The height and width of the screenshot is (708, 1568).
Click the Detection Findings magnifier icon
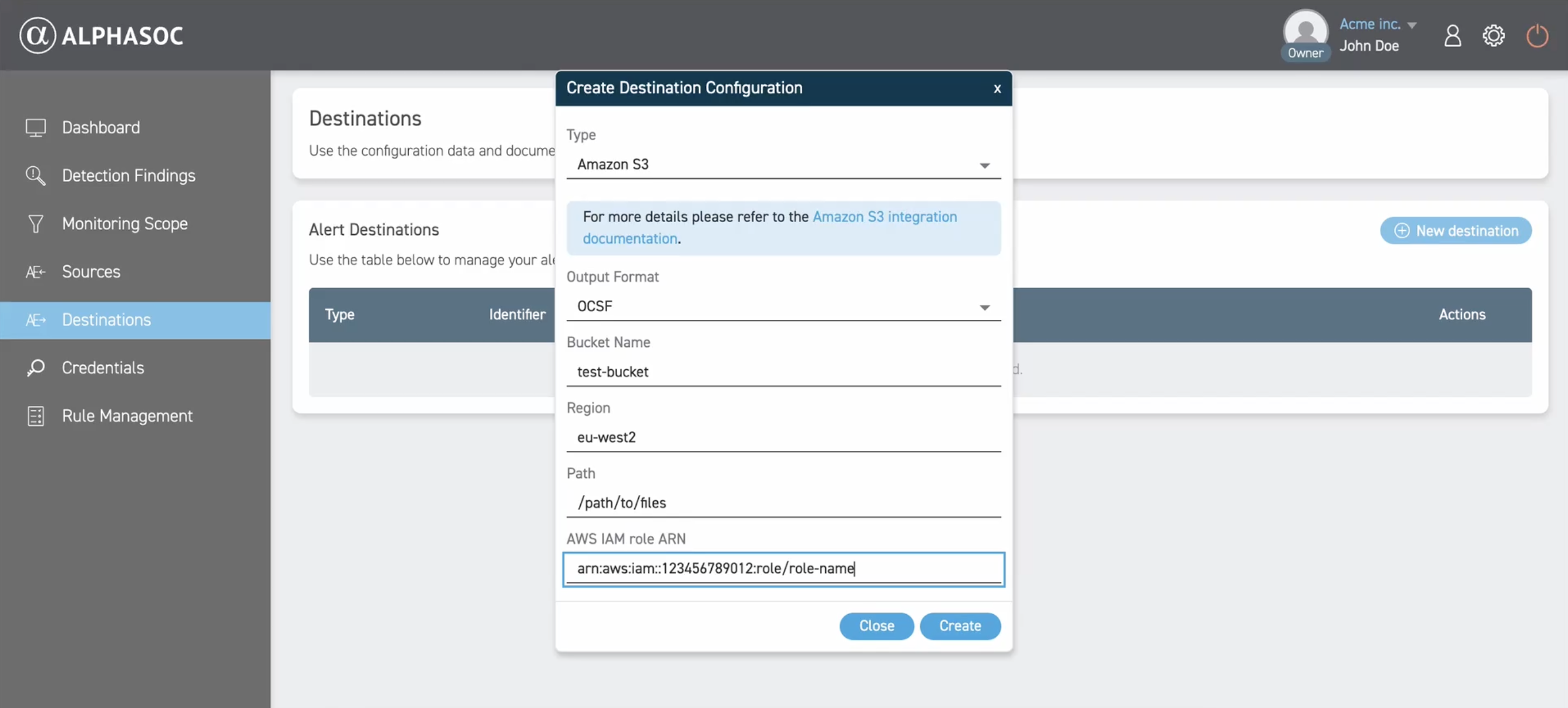(x=35, y=176)
